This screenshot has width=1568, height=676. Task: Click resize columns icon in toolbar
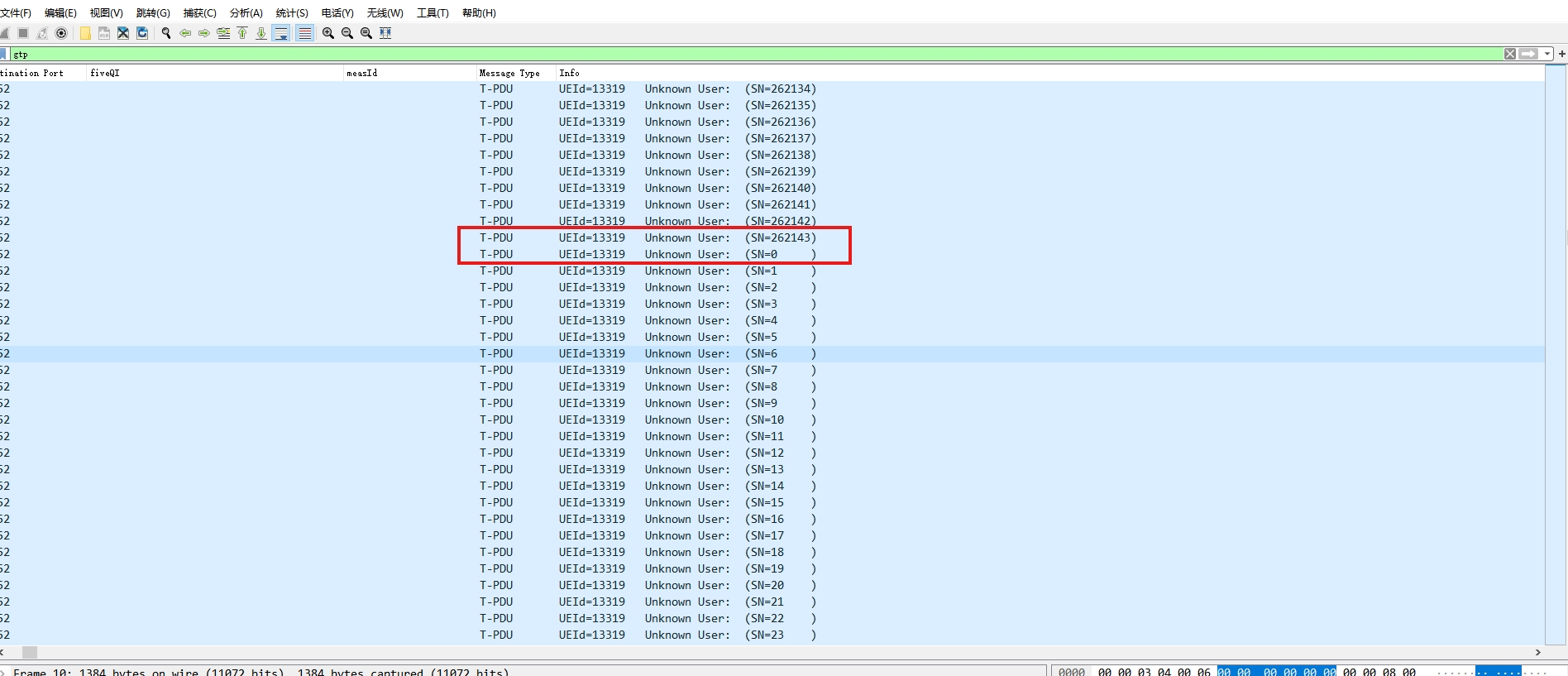pos(385,33)
